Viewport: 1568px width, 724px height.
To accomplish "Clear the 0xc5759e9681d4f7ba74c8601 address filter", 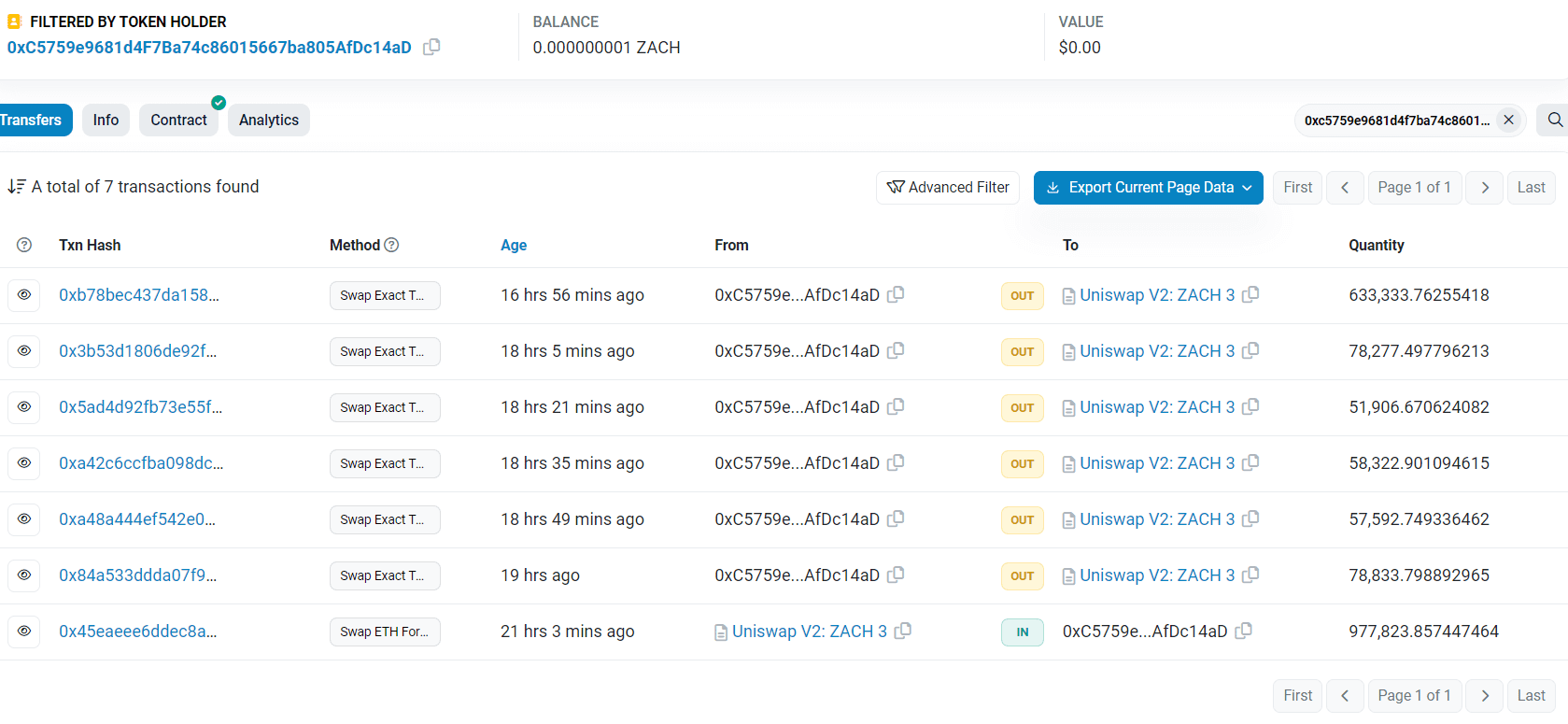I will pyautogui.click(x=1508, y=120).
